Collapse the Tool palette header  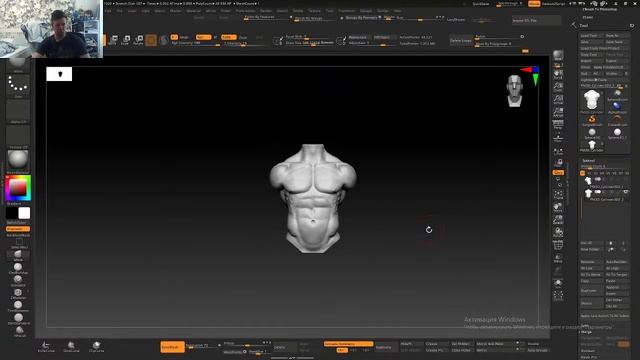(584, 25)
